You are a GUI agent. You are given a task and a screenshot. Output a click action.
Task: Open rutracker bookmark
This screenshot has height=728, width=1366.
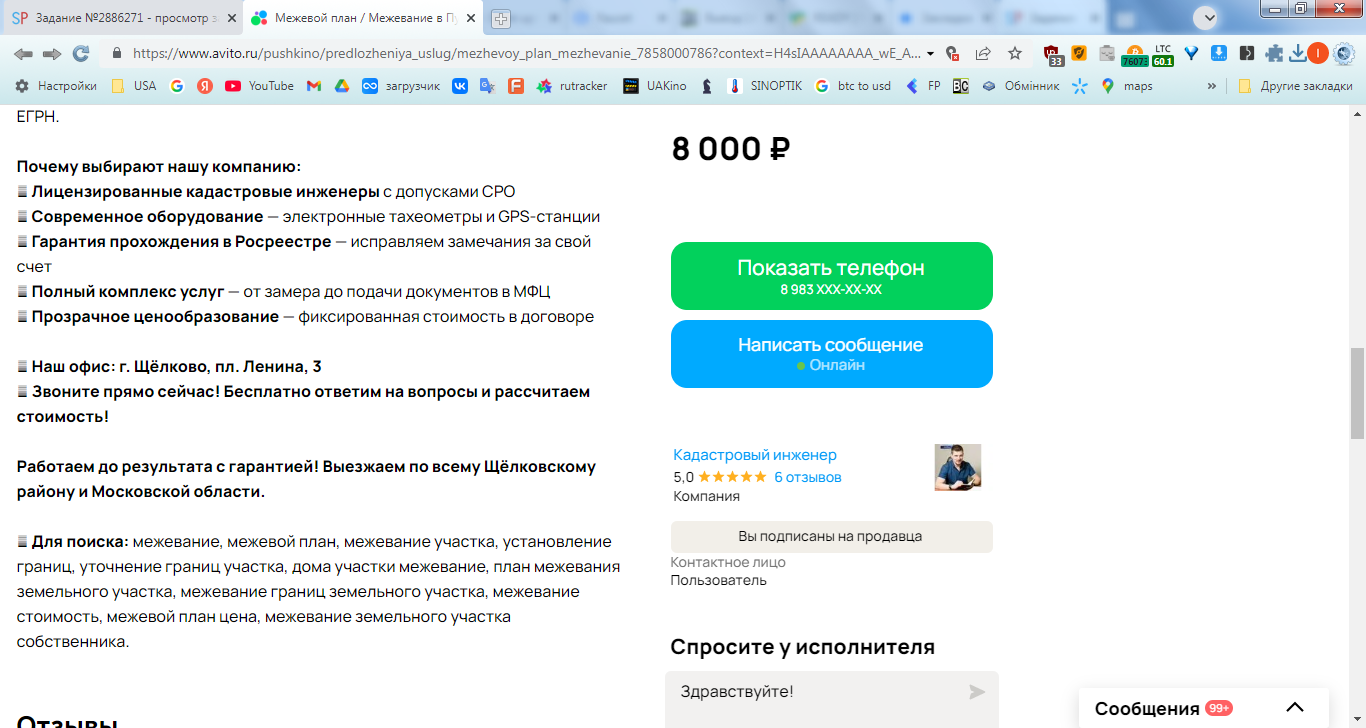click(572, 86)
